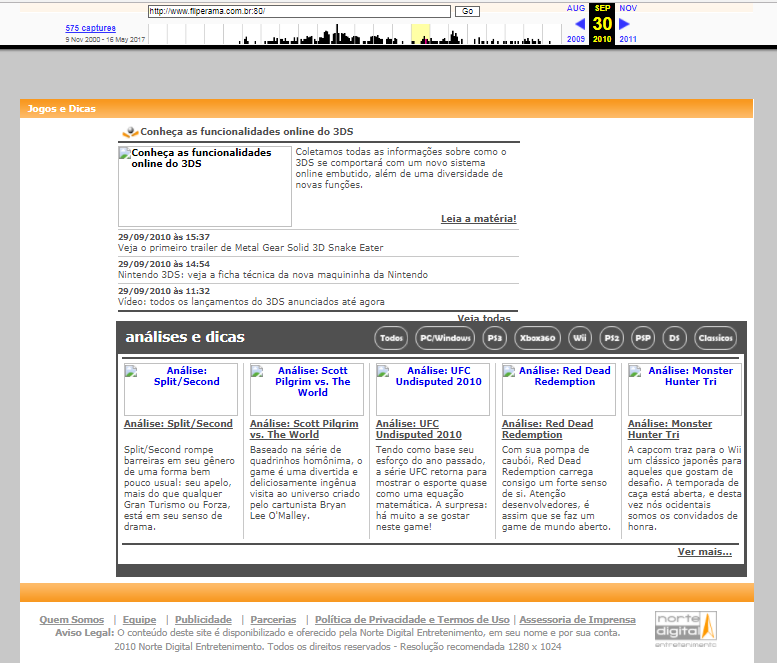Click the UFC Undisputed 2010 thumbnail
777x663 pixels.
click(433, 389)
